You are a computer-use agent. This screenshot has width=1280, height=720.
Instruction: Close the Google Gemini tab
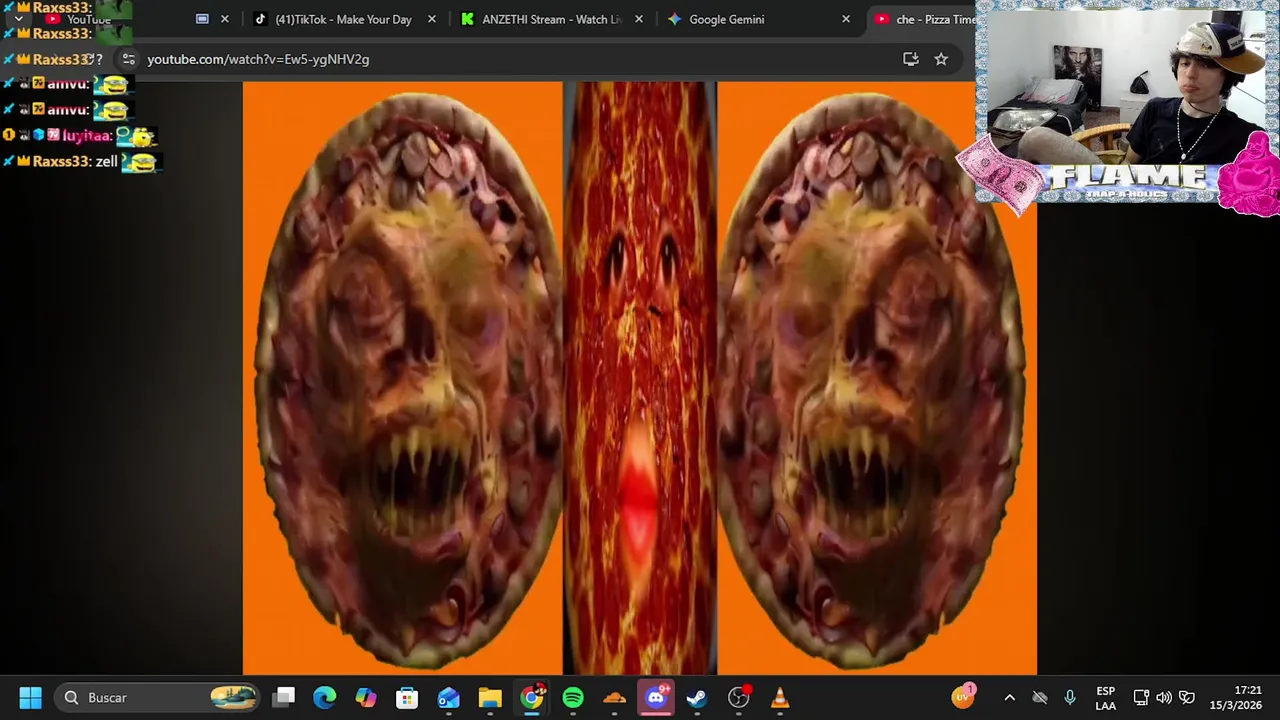[x=846, y=19]
